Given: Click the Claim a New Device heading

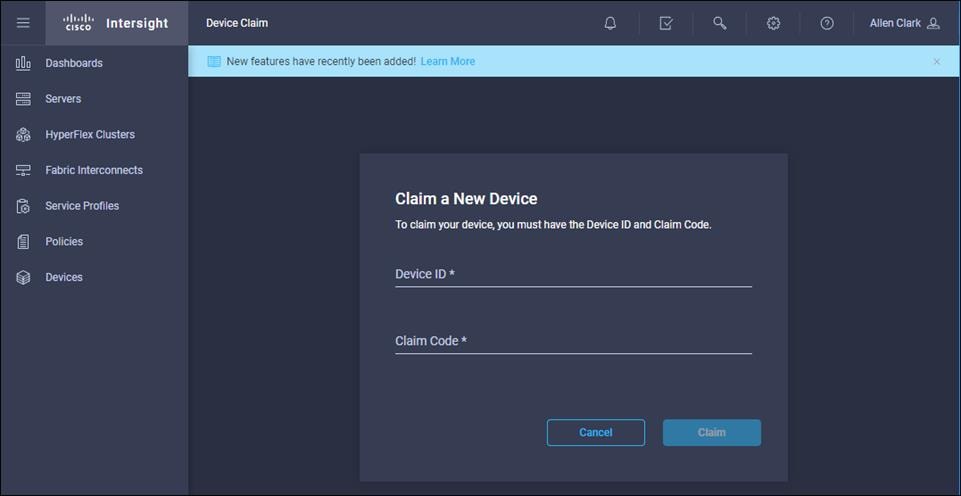Looking at the screenshot, I should point(466,199).
